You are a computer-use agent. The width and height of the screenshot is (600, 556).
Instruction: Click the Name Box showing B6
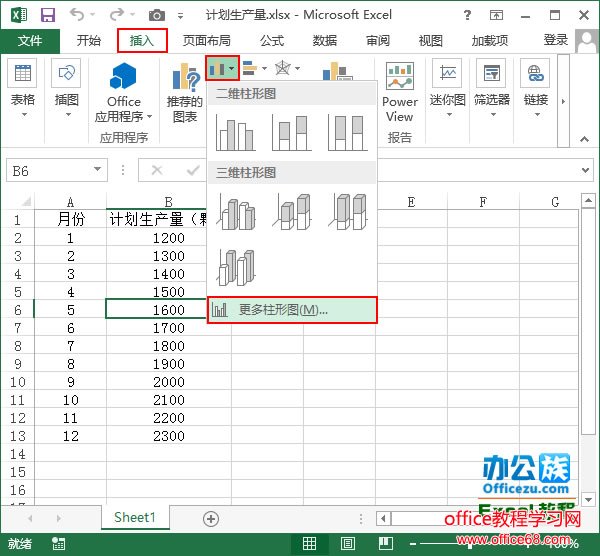[x=57, y=170]
